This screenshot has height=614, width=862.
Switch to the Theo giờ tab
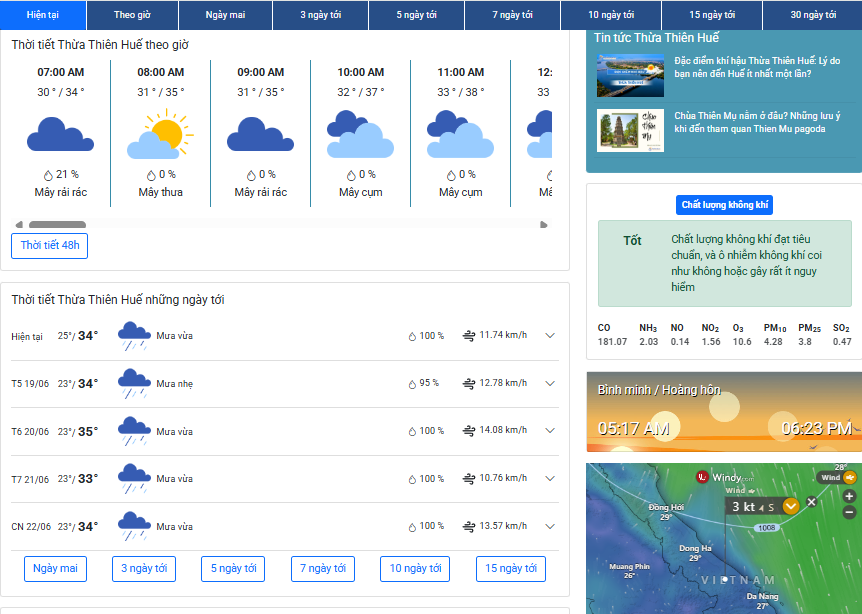point(132,15)
